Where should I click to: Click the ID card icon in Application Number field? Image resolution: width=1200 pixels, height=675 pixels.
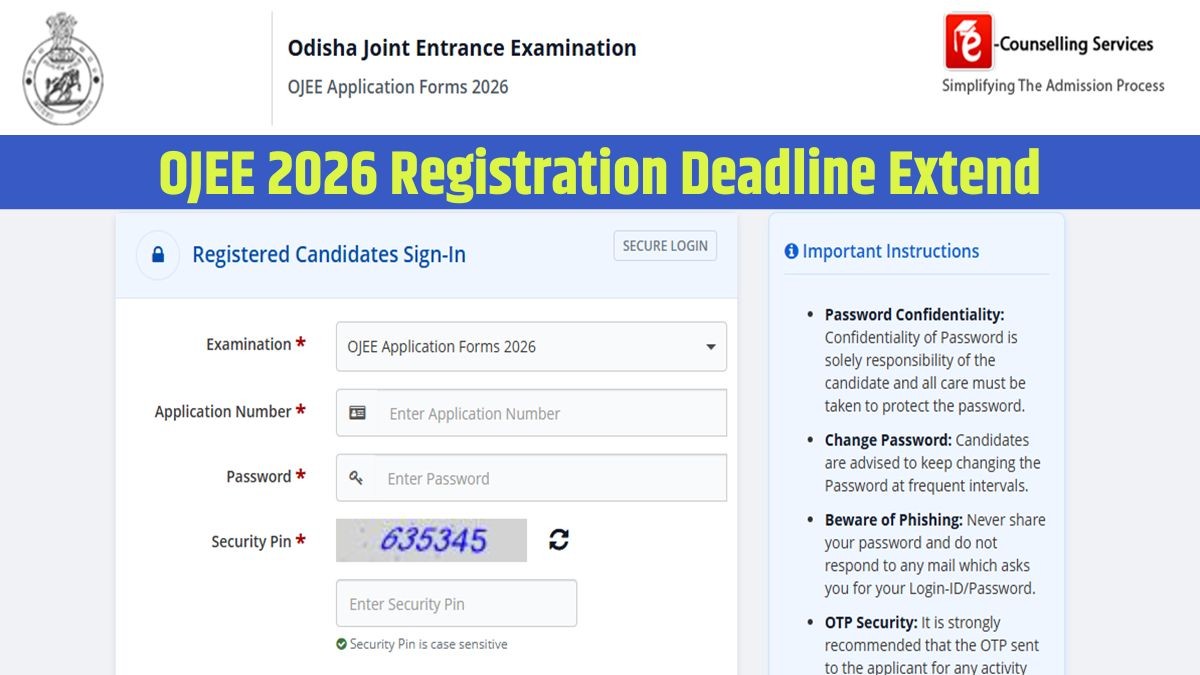point(357,413)
